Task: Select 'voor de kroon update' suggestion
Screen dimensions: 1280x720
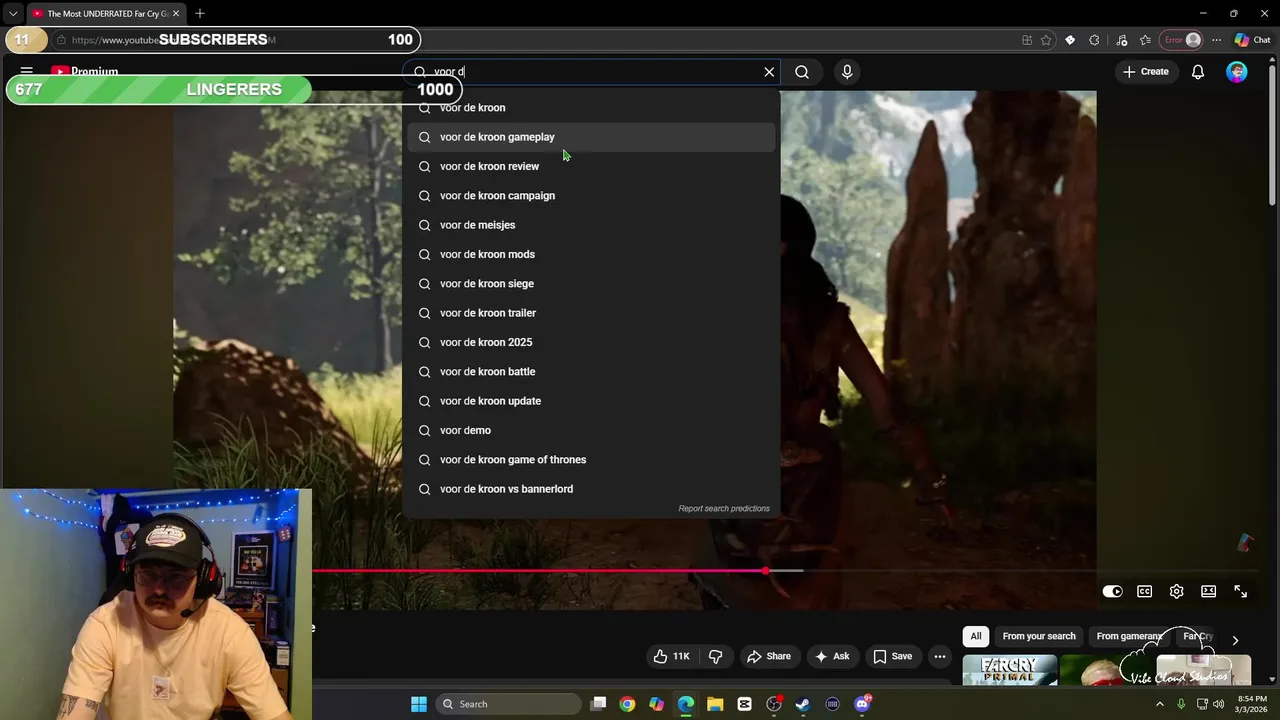Action: 591,401
